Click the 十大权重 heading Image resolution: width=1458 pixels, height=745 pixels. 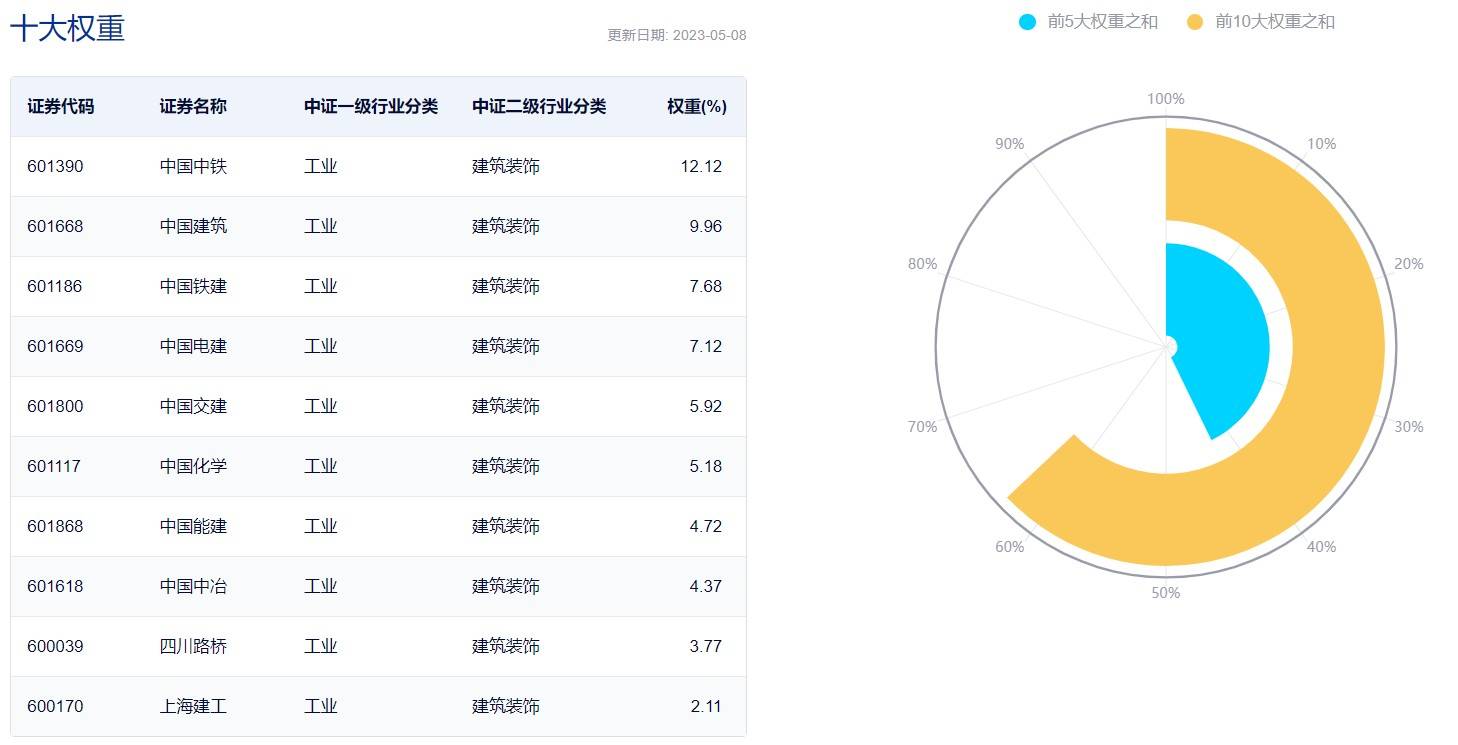(x=67, y=28)
